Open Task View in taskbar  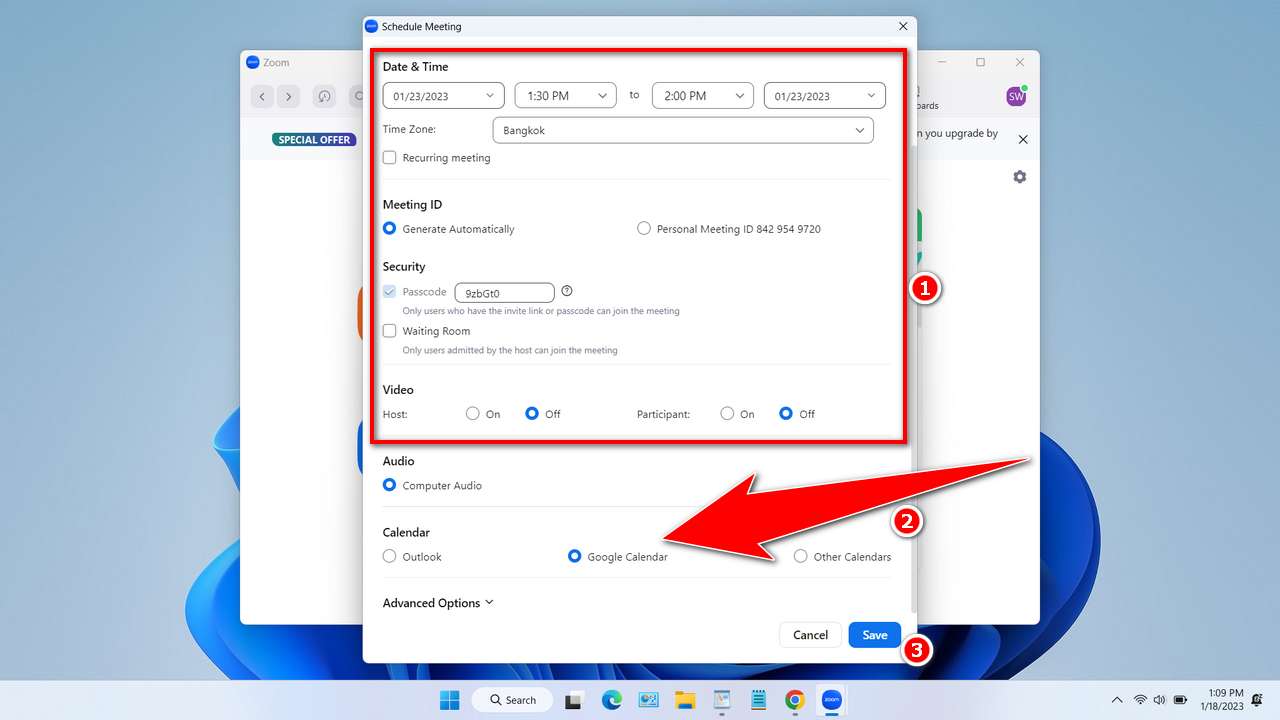(574, 700)
